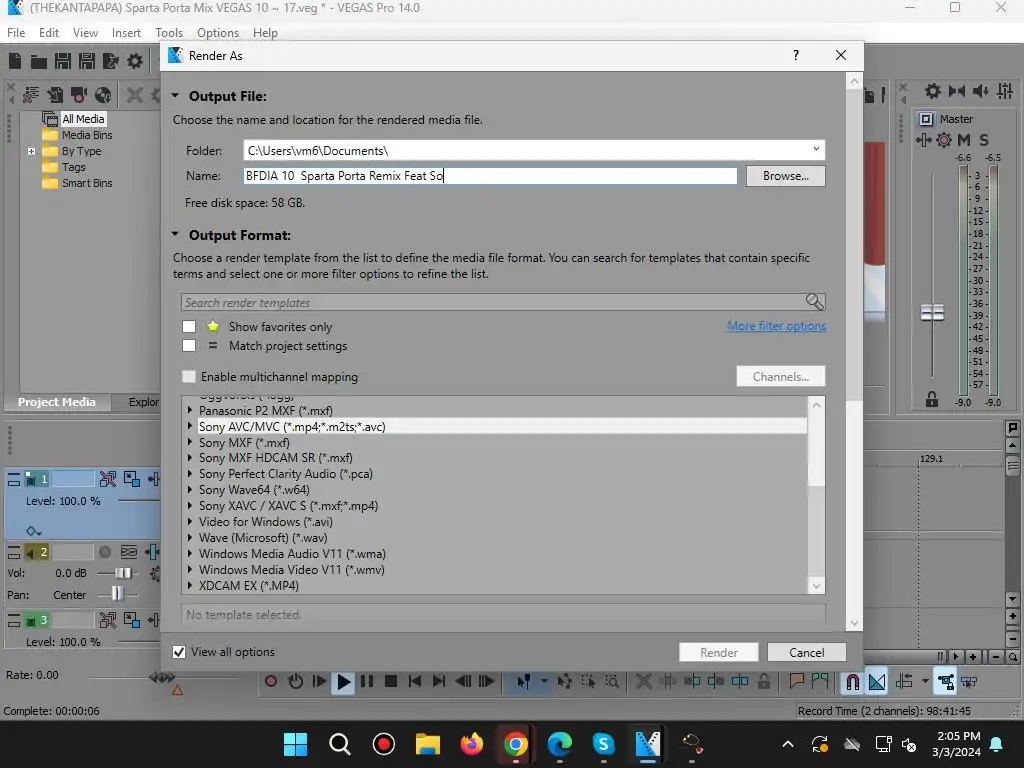The height and width of the screenshot is (768, 1024).
Task: Click the Render As help question mark
Action: point(795,56)
